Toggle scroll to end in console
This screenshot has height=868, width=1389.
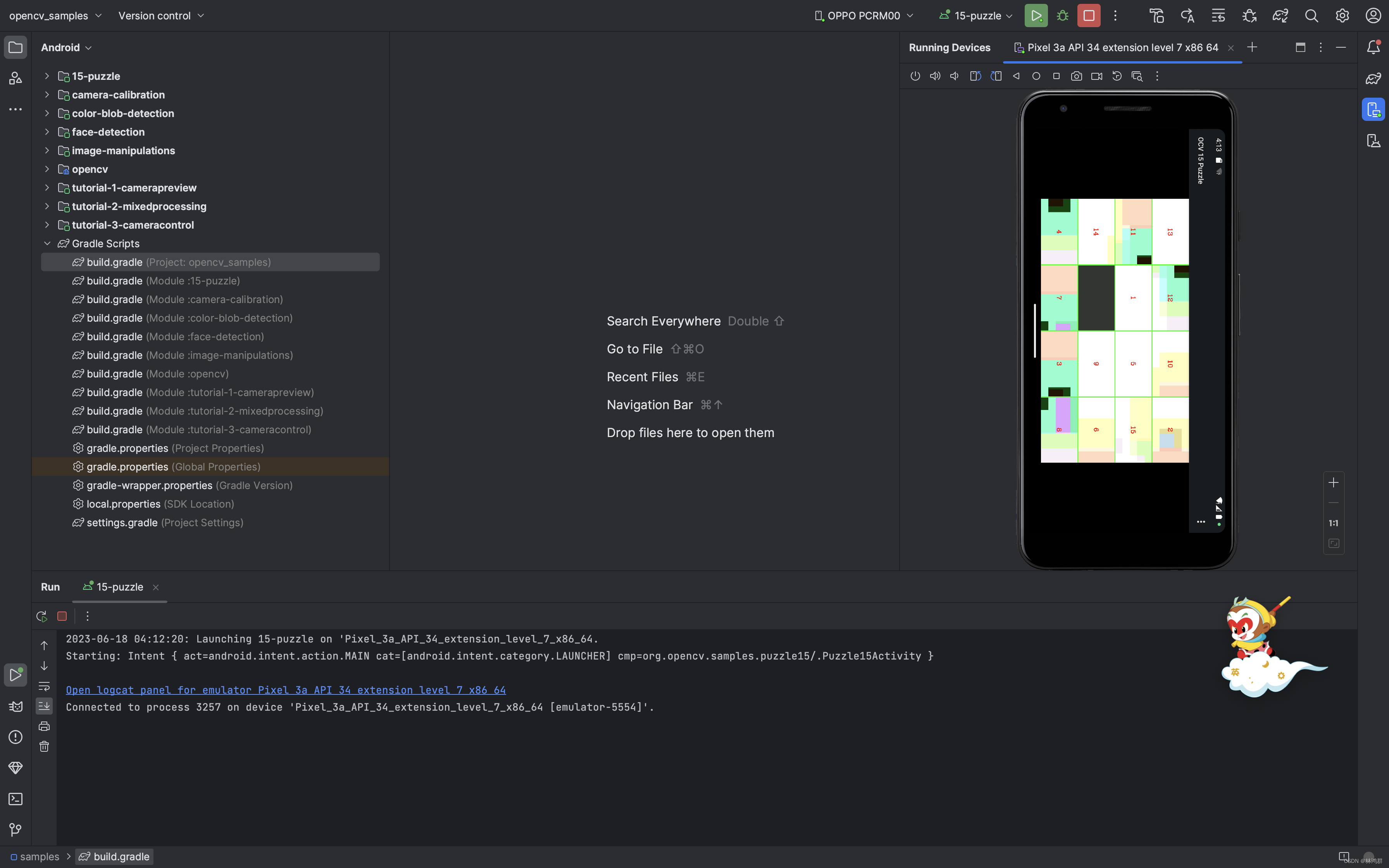point(44,706)
